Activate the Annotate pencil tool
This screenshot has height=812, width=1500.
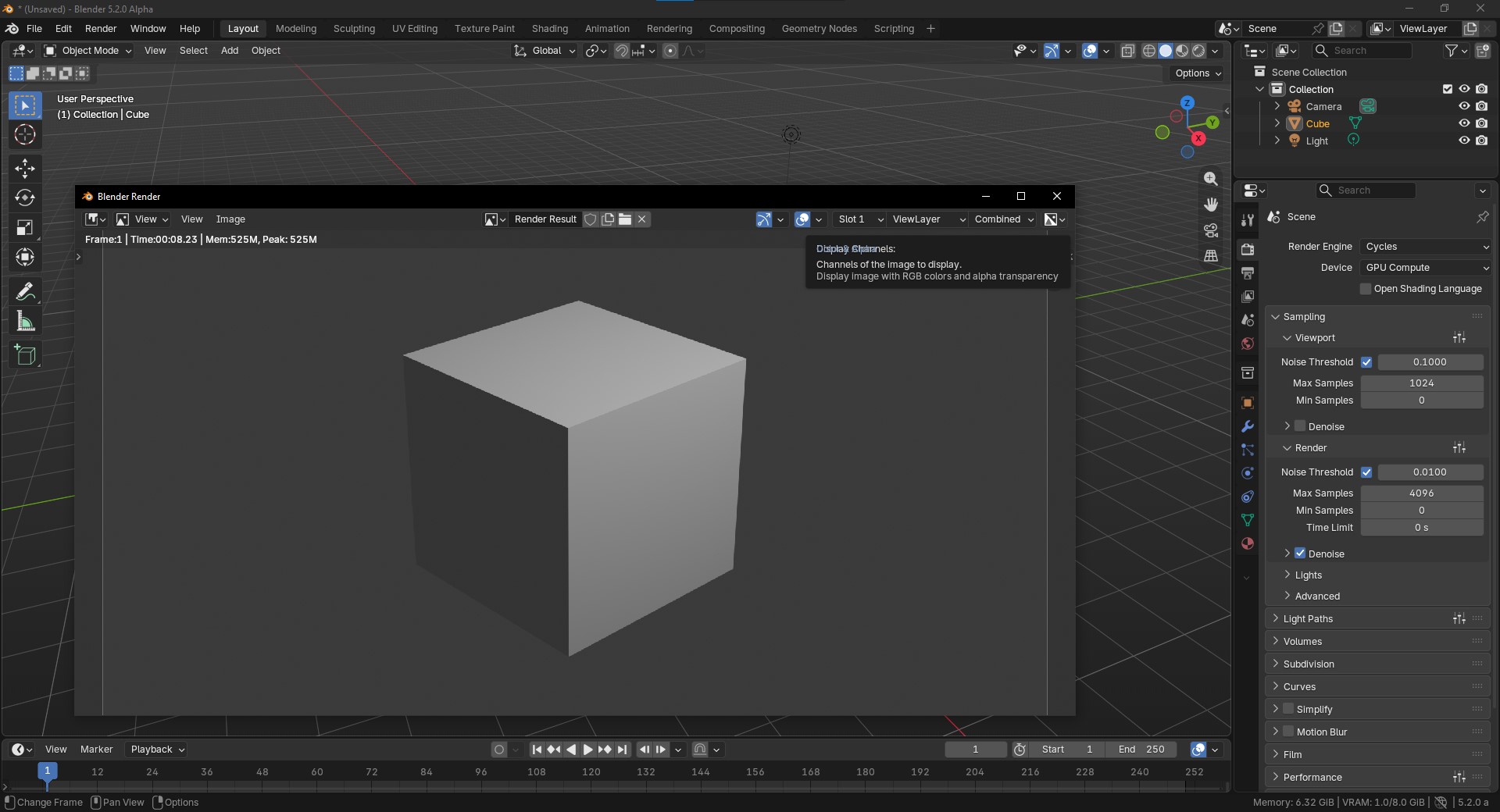click(25, 291)
